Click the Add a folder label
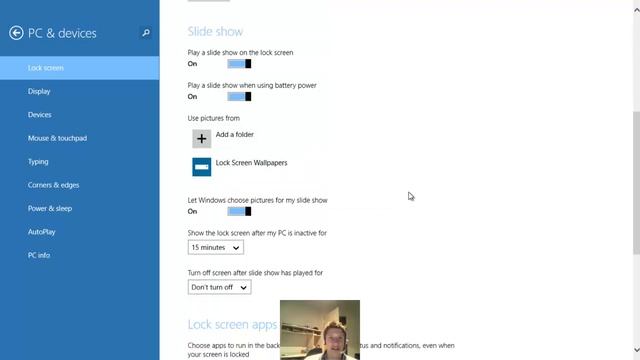 pyautogui.click(x=235, y=134)
